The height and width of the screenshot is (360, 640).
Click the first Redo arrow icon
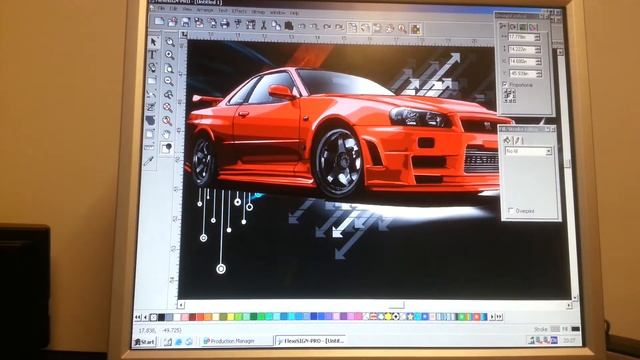pos(327,27)
